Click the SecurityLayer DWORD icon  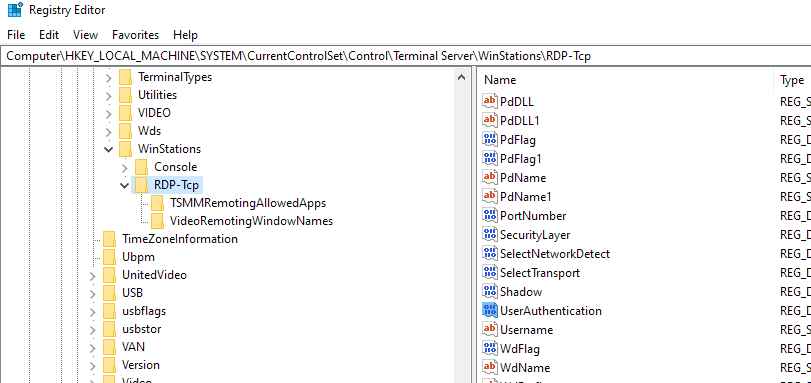coord(489,234)
